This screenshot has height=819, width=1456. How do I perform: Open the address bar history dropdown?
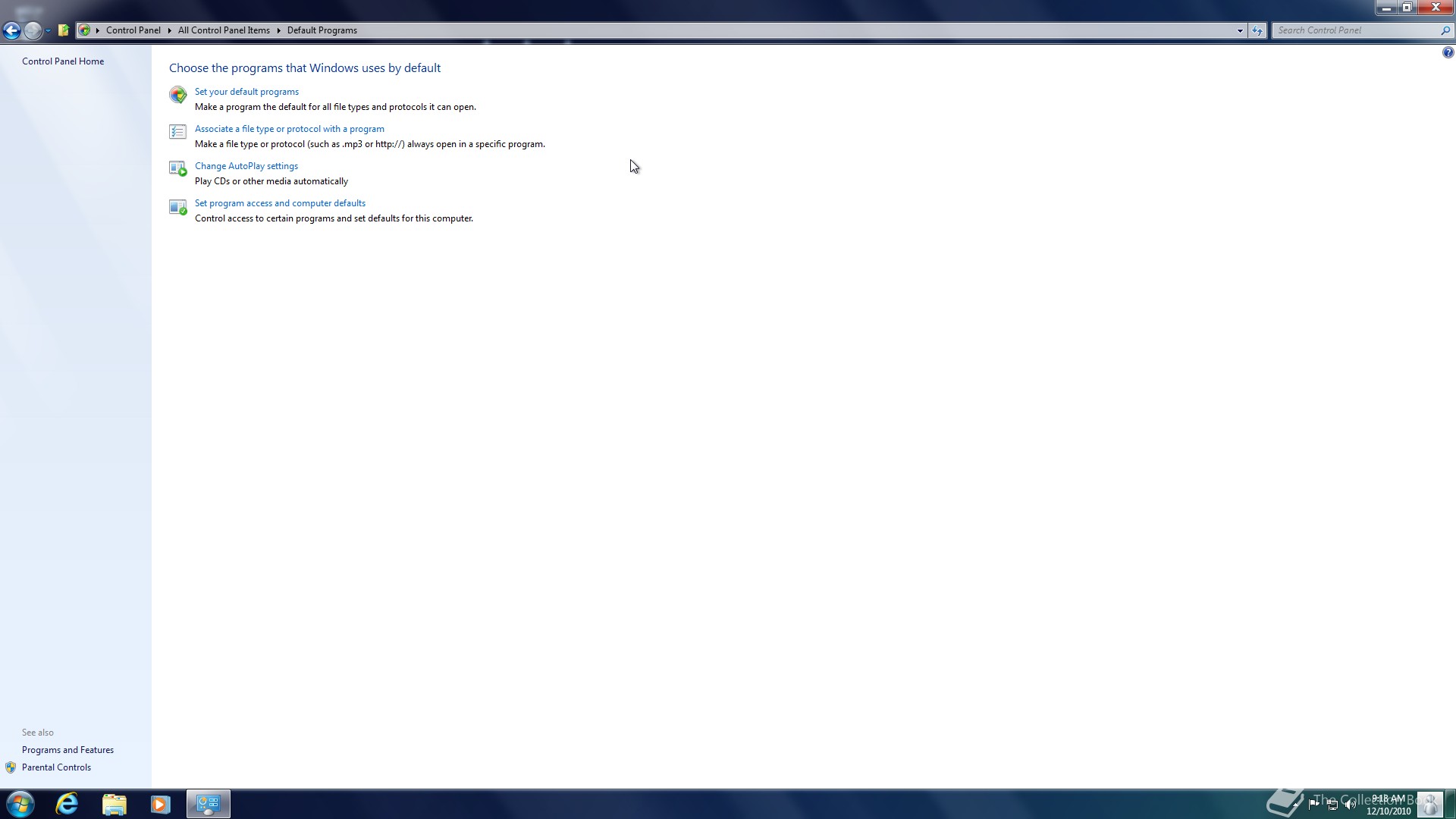[x=1240, y=30]
